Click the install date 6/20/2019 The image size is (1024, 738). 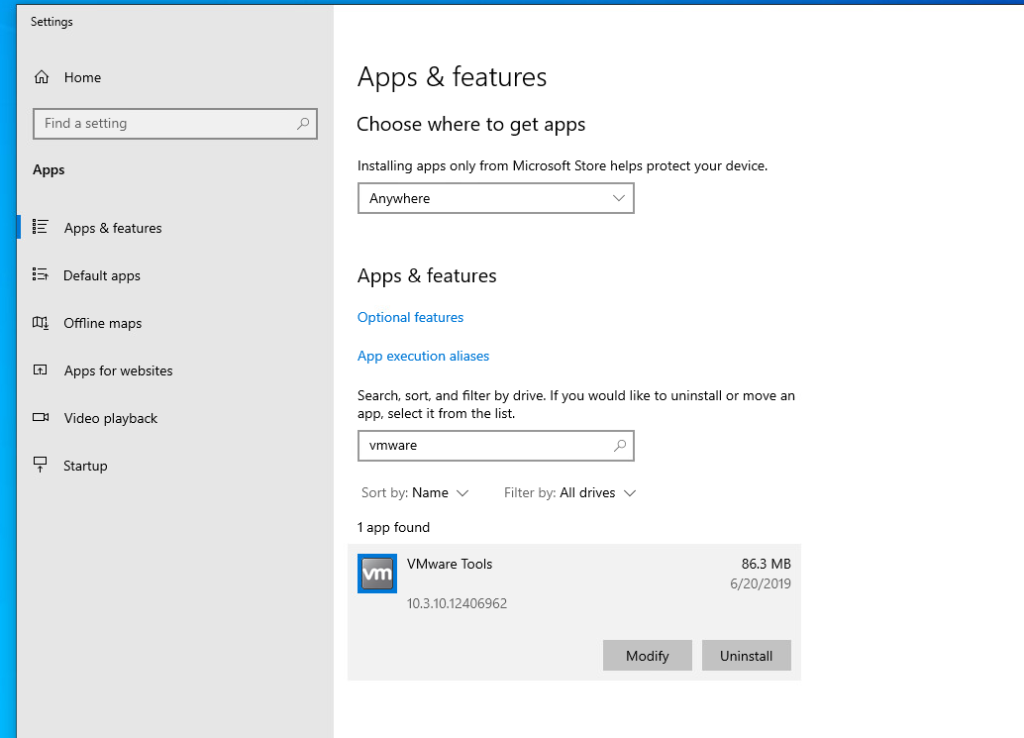(760, 583)
